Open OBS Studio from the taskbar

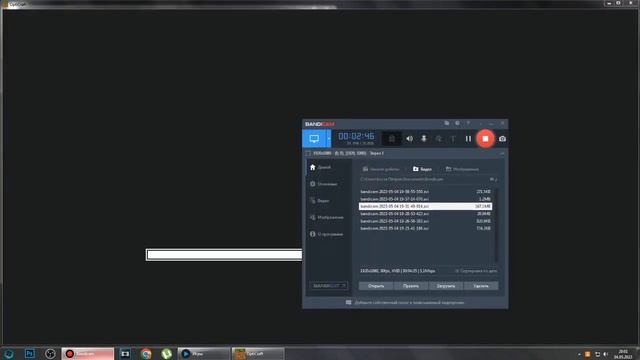[x=50, y=354]
